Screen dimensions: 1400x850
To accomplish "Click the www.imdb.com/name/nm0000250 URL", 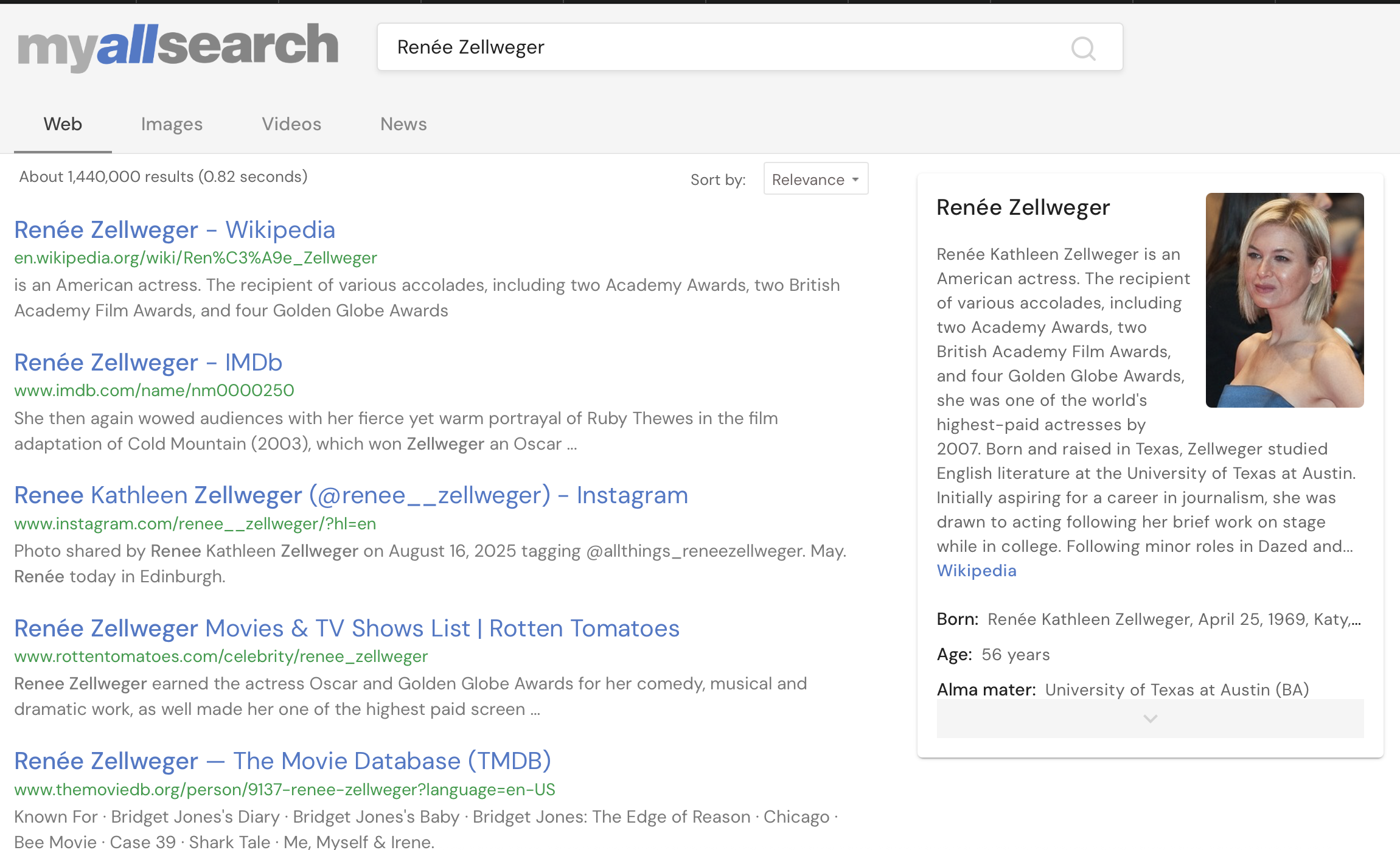I will tap(154, 391).
